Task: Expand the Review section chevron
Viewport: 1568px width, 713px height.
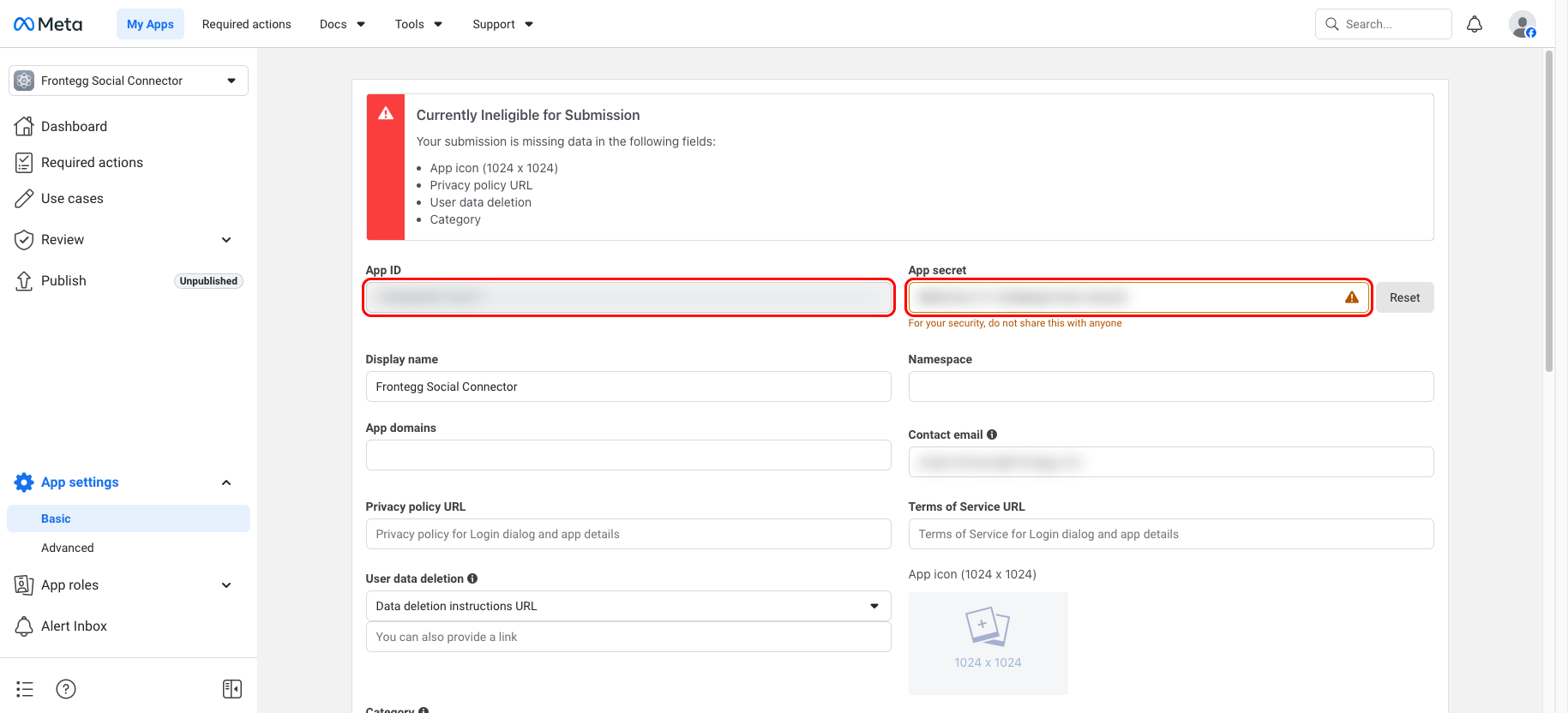Action: [x=226, y=240]
